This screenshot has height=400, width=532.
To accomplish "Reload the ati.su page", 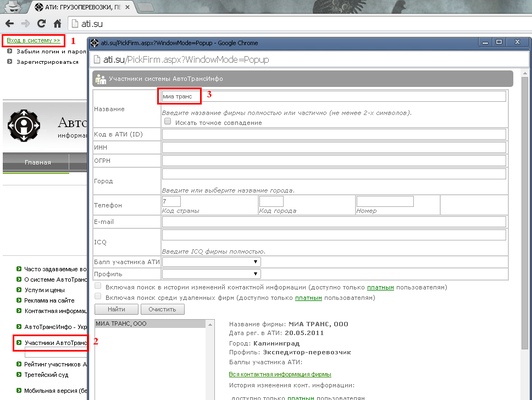I will click(x=41, y=23).
